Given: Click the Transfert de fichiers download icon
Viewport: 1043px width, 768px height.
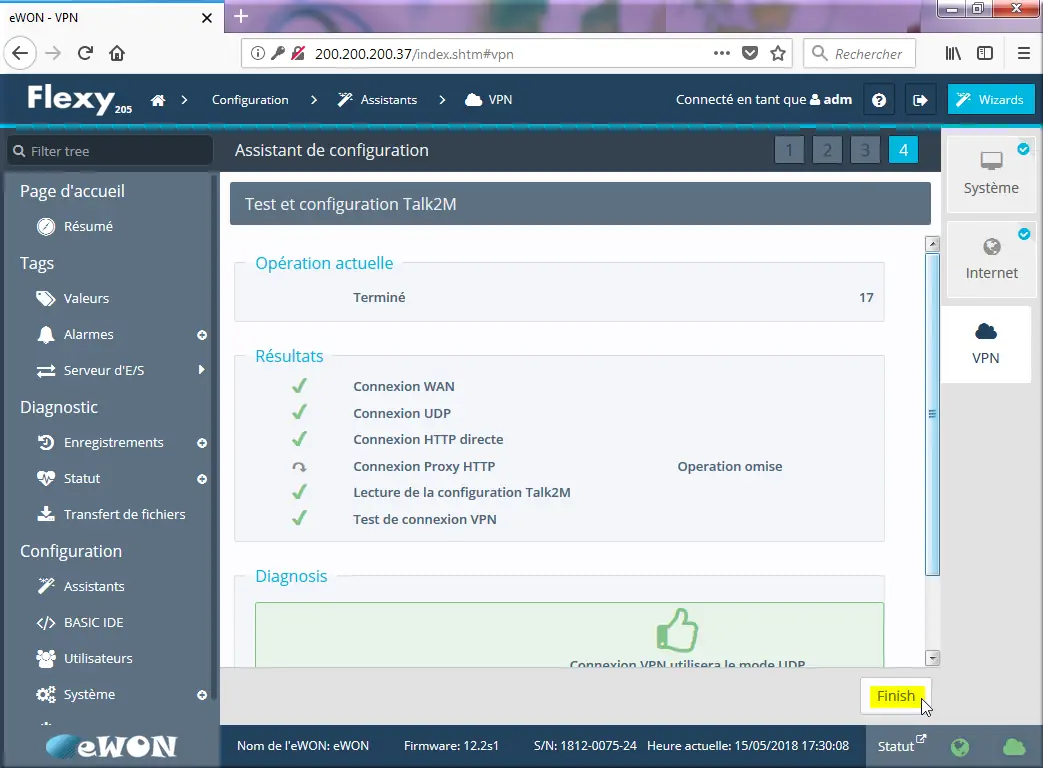Looking at the screenshot, I should point(46,514).
